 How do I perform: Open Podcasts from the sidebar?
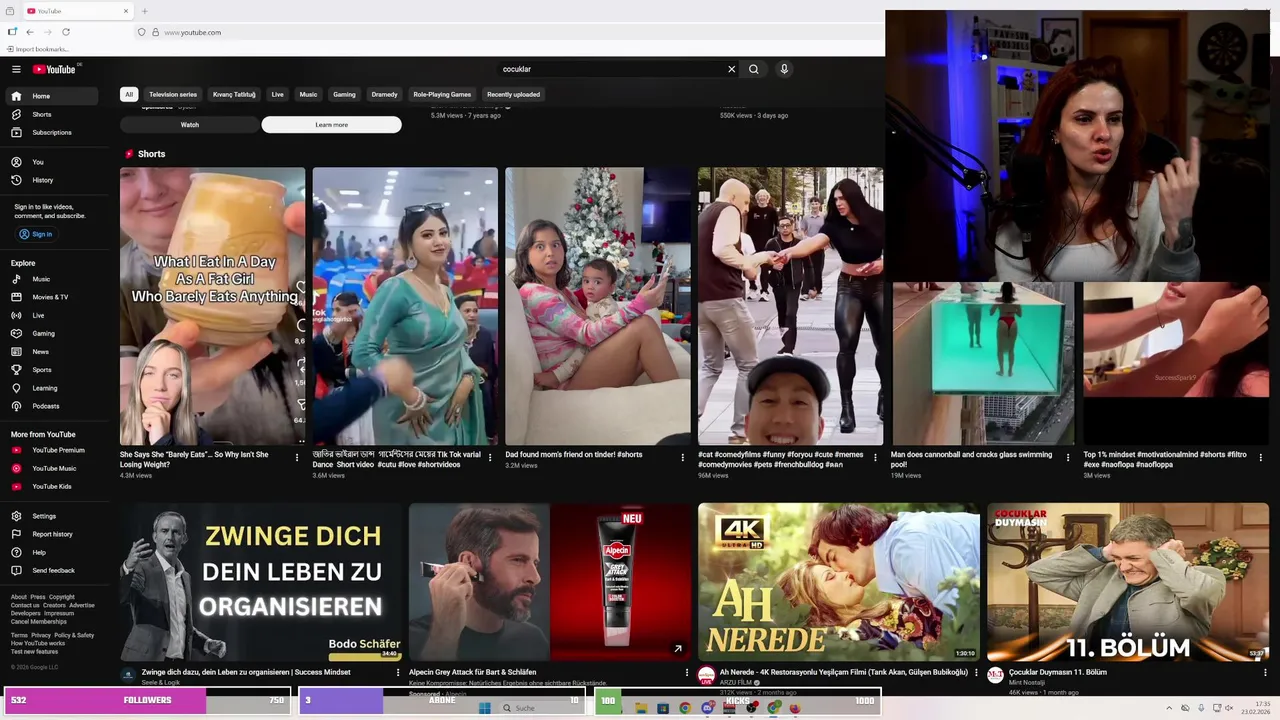tap(54, 406)
